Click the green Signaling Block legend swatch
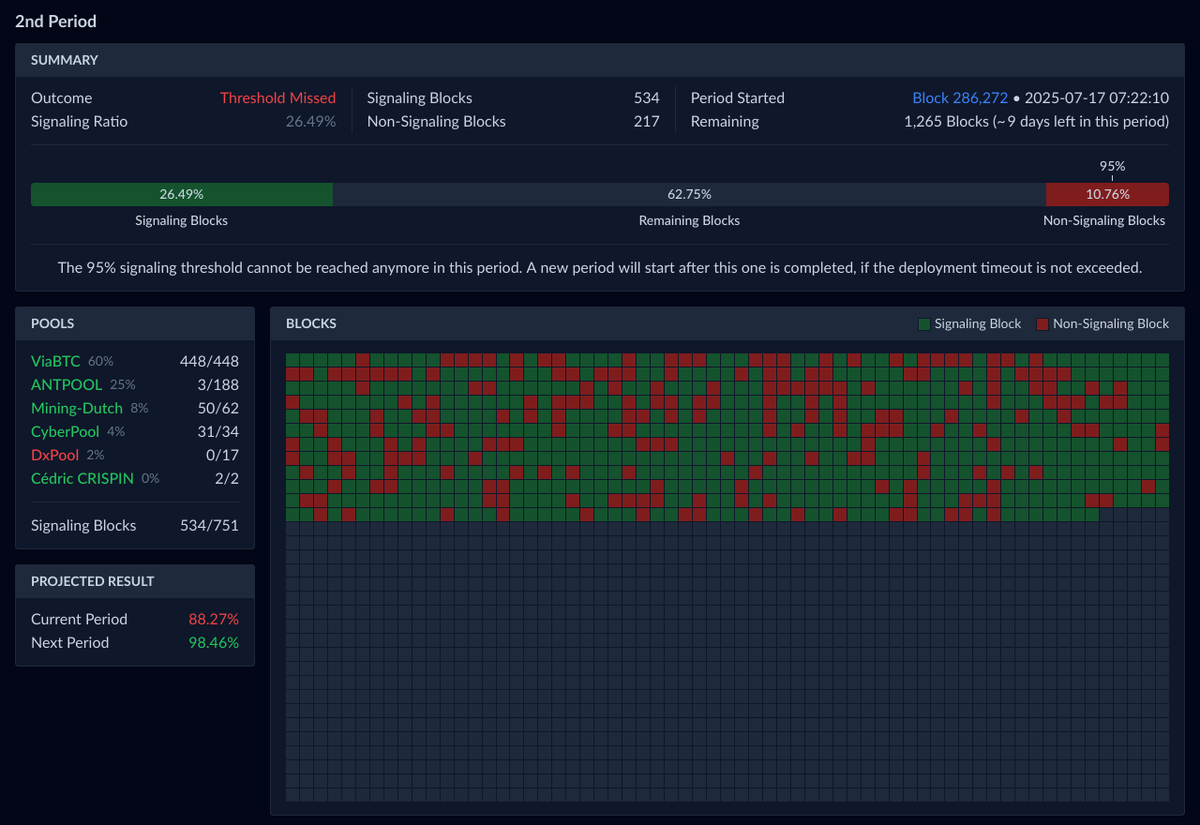 coord(924,324)
